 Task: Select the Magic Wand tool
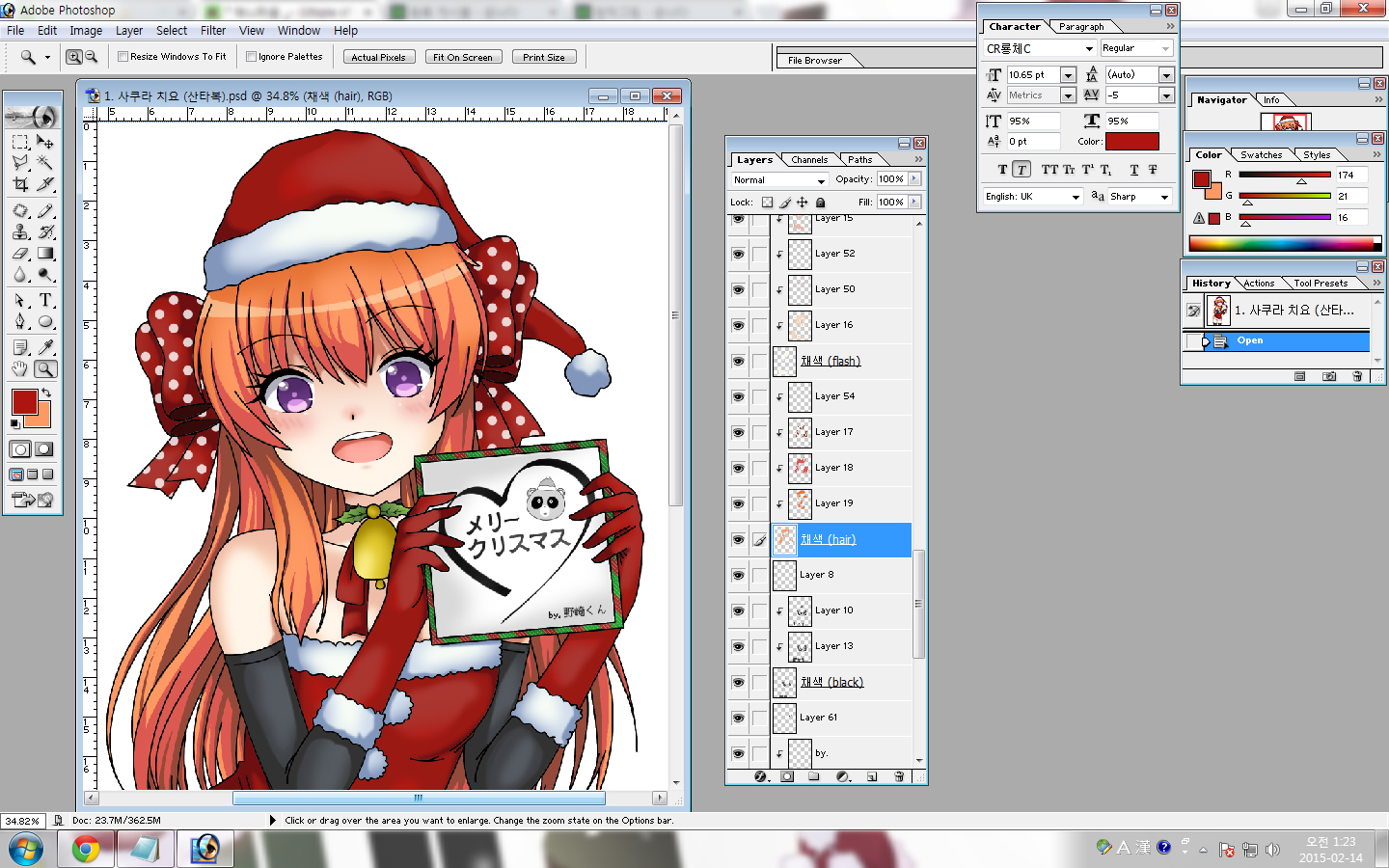[44, 163]
